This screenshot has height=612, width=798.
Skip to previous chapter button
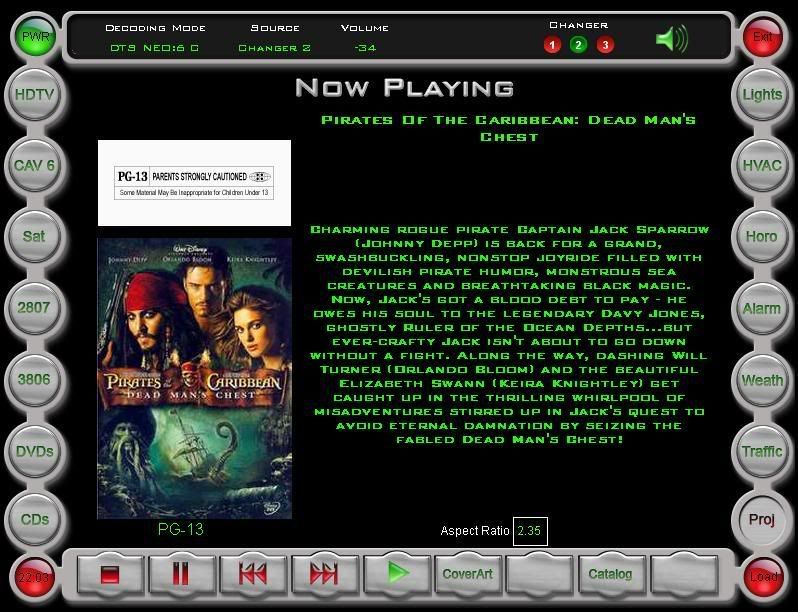tap(253, 574)
